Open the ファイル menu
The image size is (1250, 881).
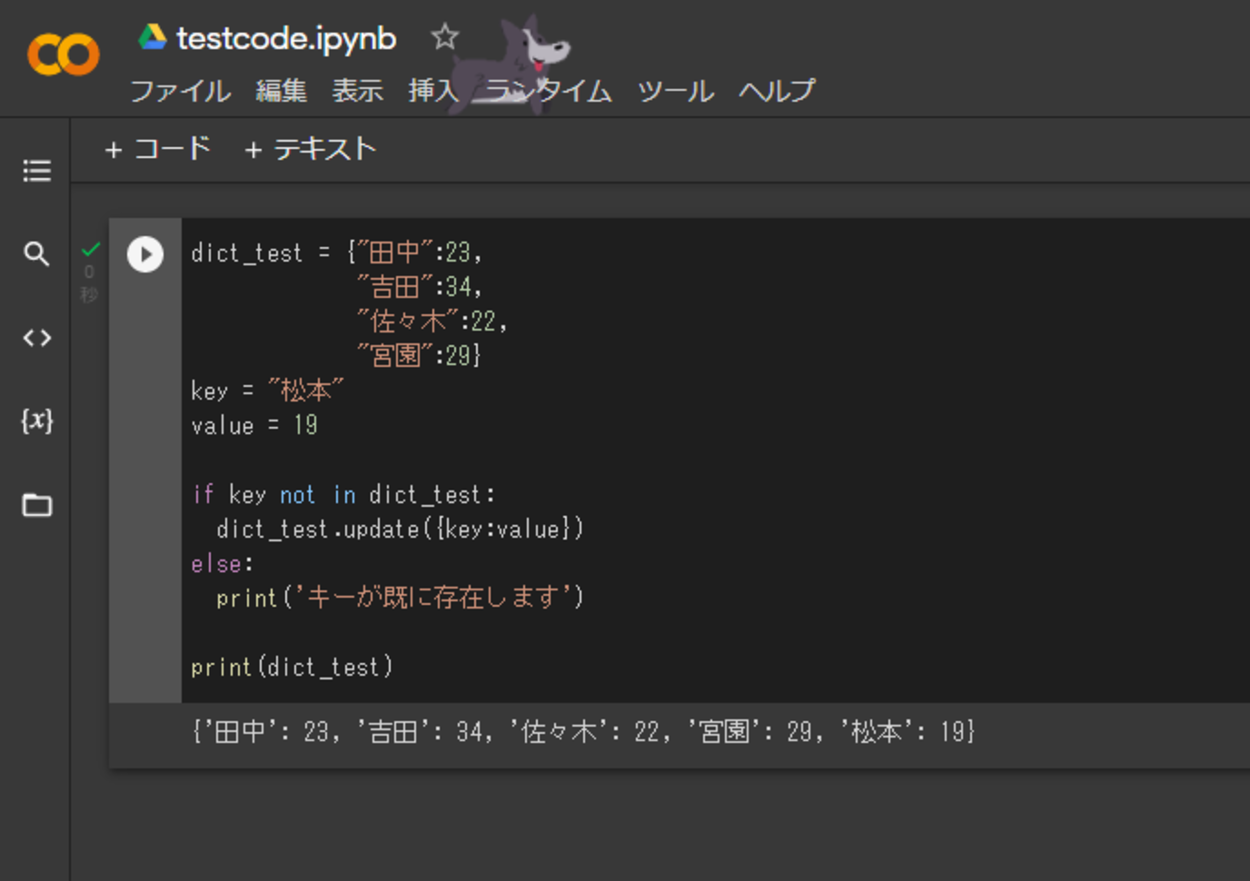click(x=181, y=91)
